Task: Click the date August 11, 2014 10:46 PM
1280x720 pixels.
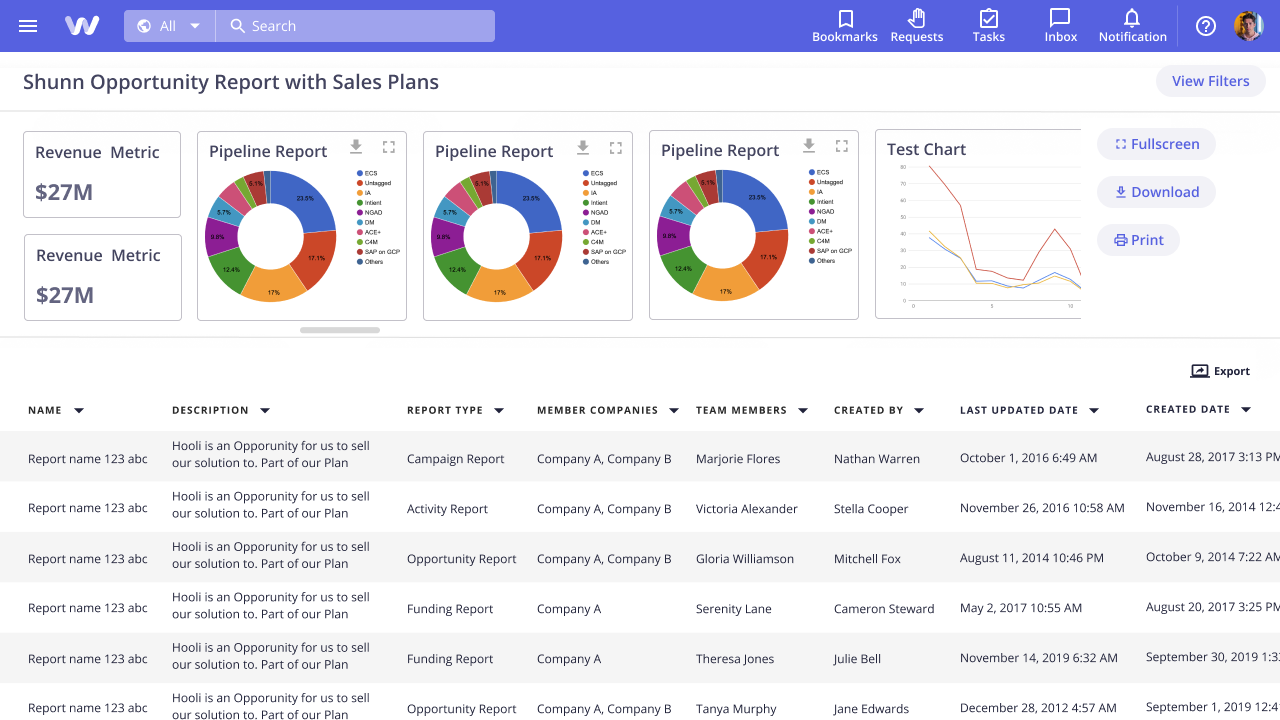Action: [1032, 558]
